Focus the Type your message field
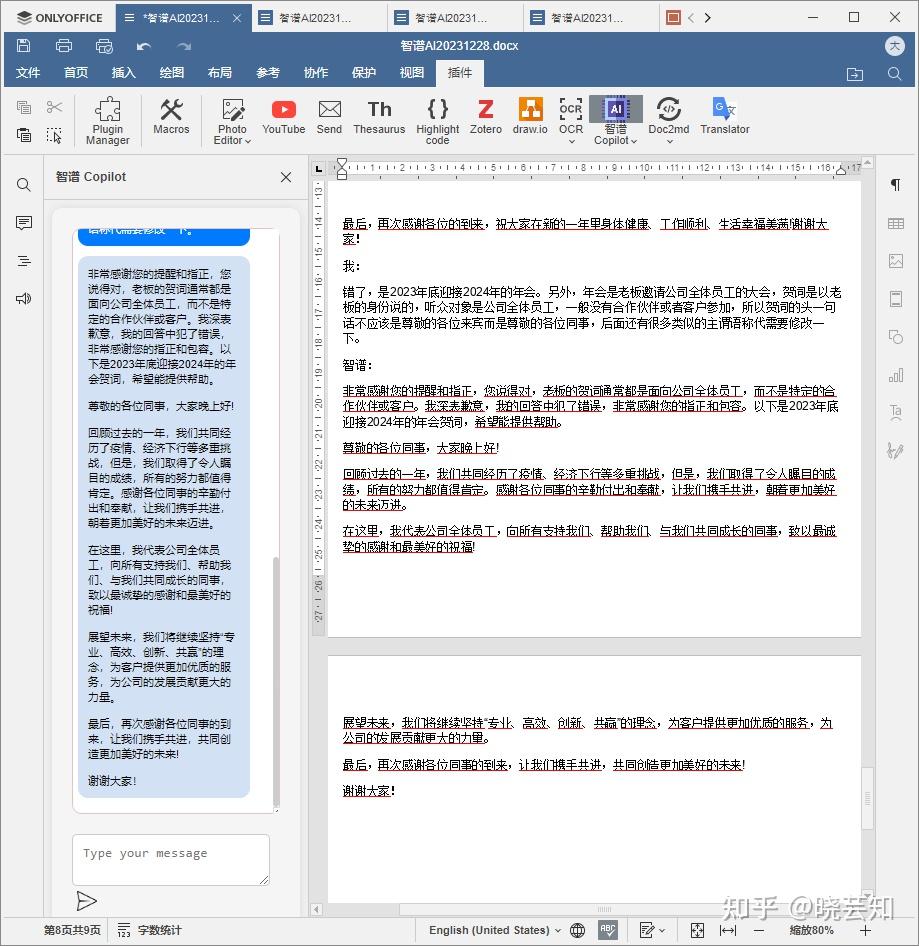The image size is (919, 946). (x=171, y=860)
